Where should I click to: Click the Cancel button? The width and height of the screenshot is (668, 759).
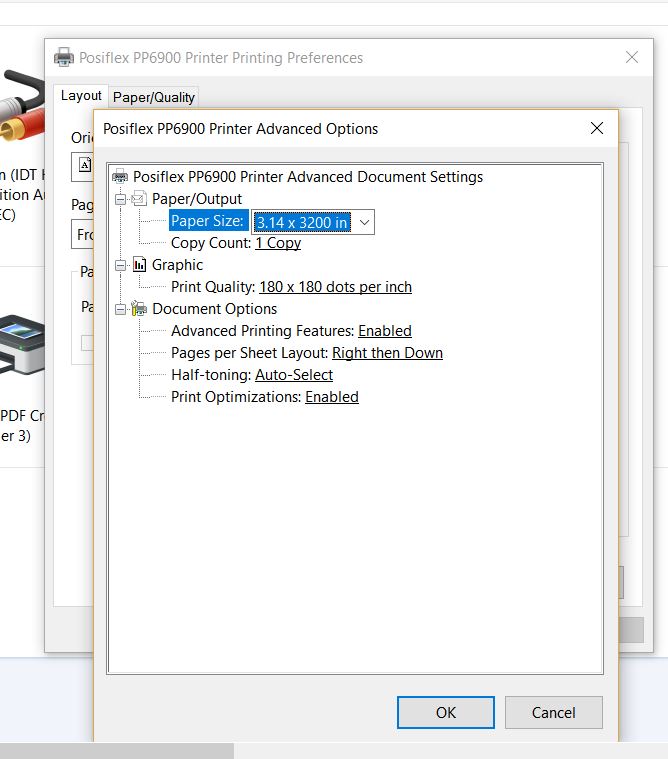point(554,713)
